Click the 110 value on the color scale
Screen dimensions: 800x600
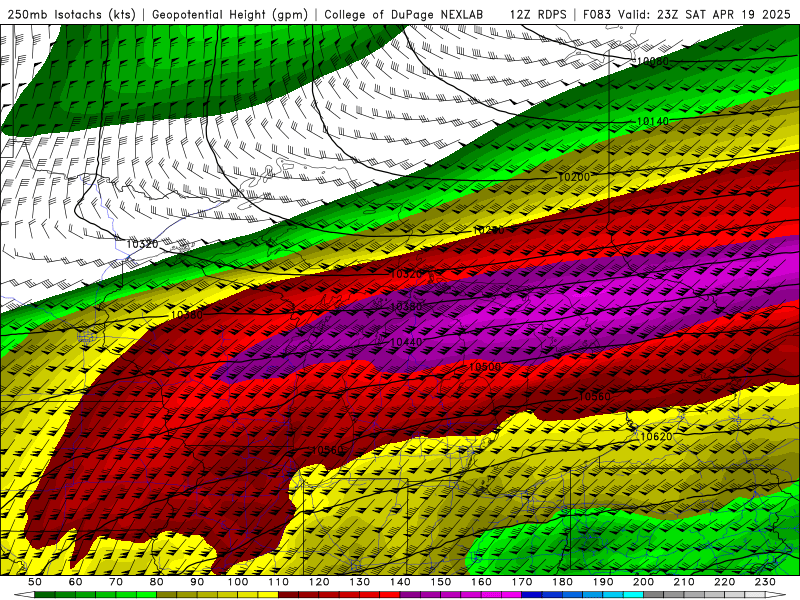coord(279,582)
